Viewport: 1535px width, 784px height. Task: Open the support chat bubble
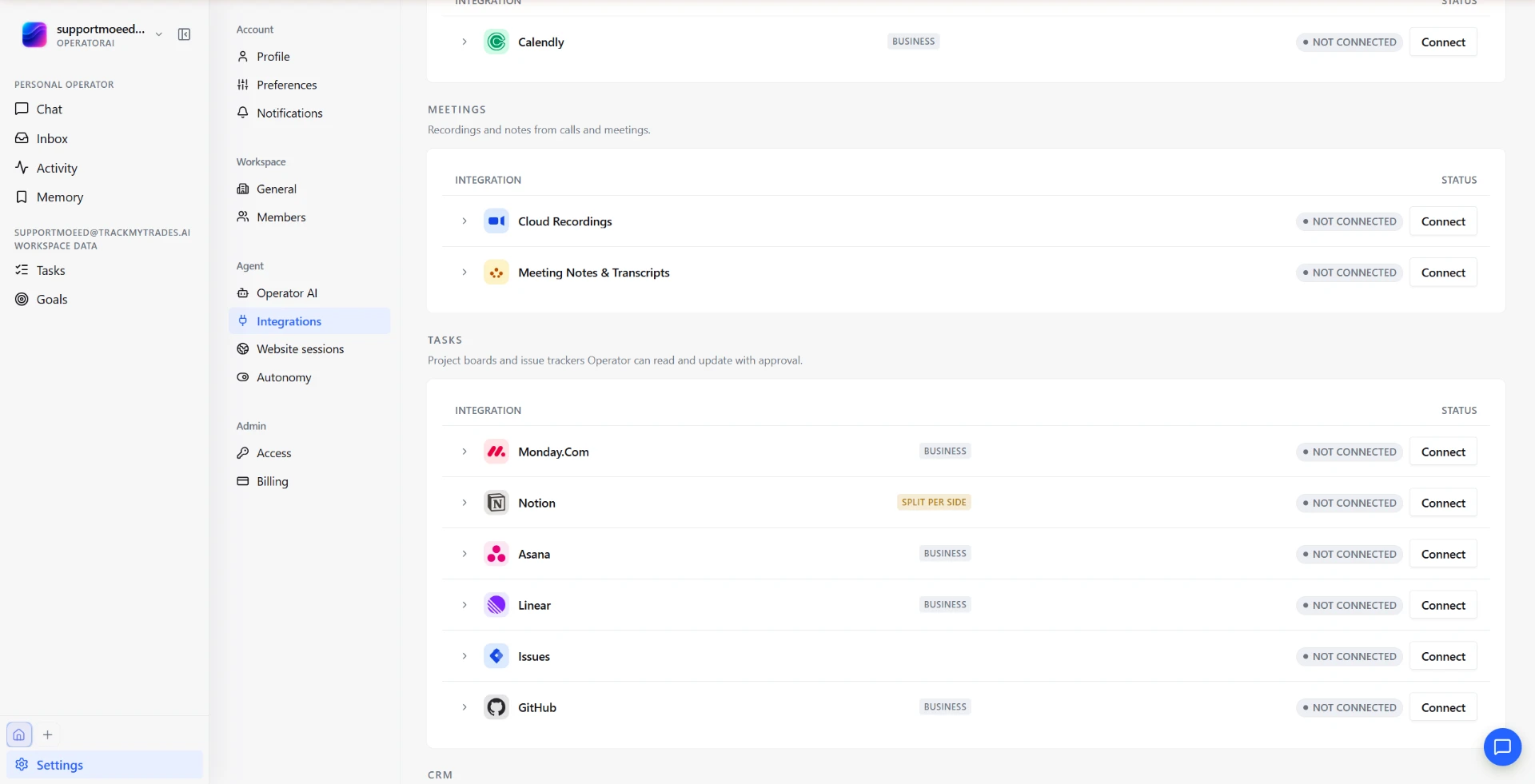pyautogui.click(x=1502, y=747)
